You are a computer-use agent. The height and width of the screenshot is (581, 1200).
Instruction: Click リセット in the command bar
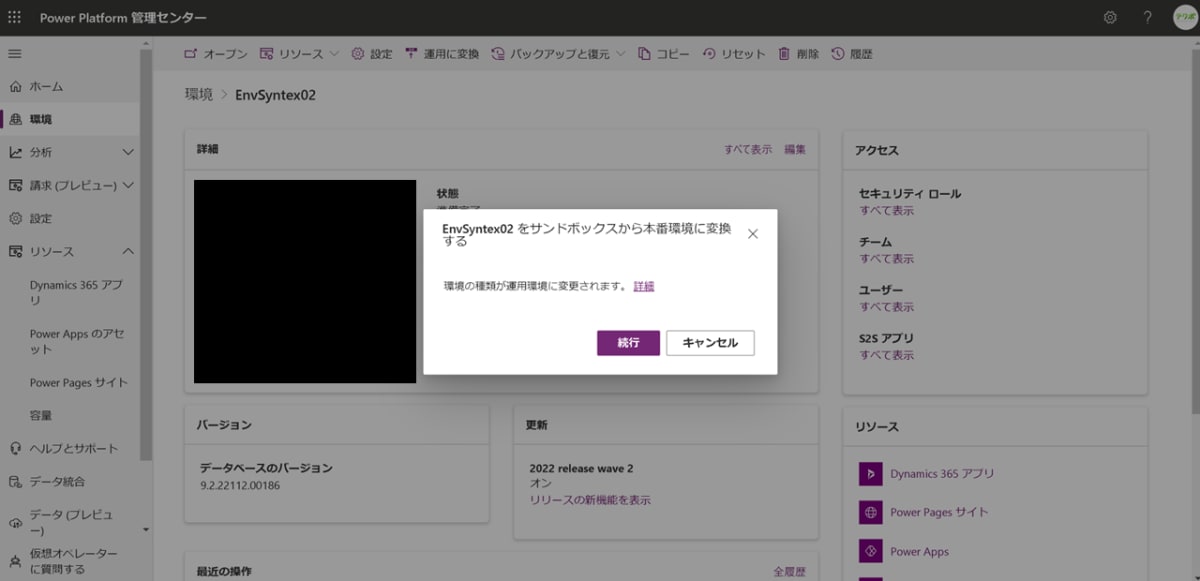point(734,54)
